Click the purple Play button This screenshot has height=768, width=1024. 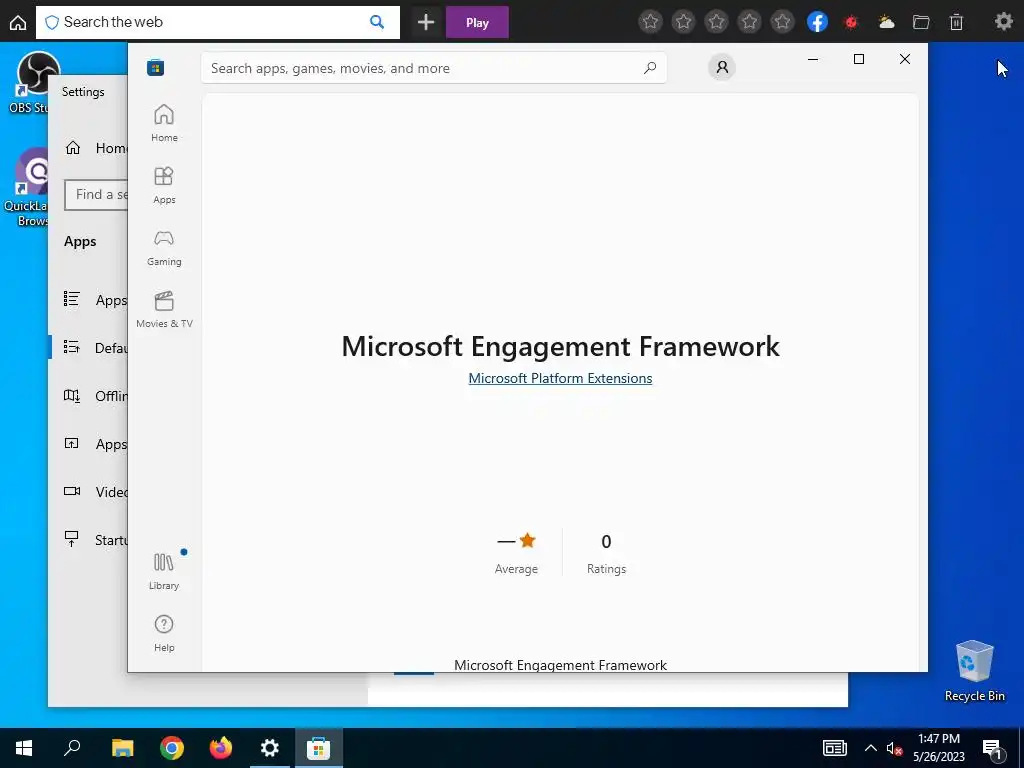tap(477, 22)
